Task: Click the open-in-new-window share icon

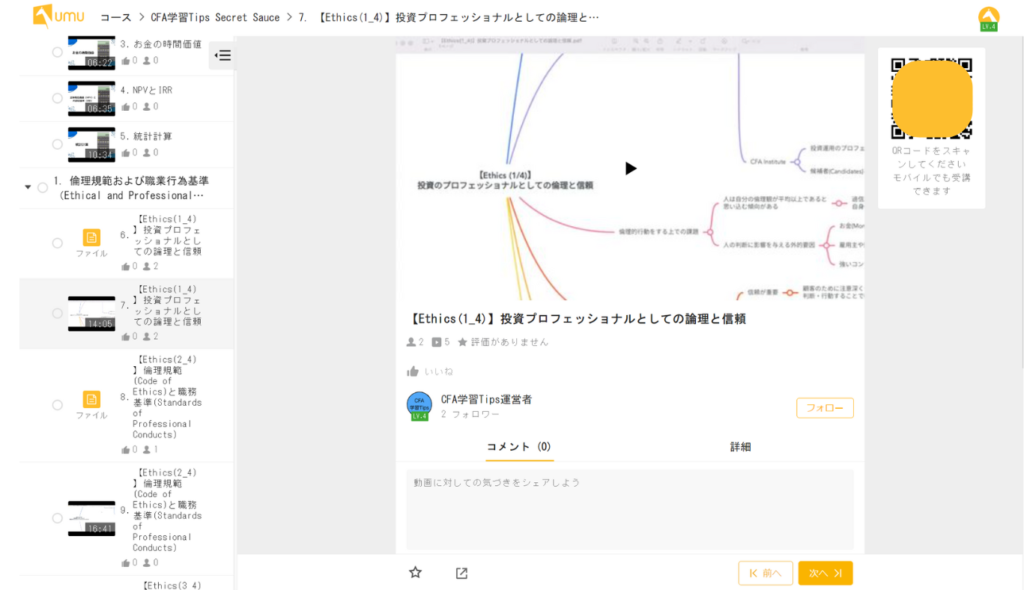Action: [462, 573]
